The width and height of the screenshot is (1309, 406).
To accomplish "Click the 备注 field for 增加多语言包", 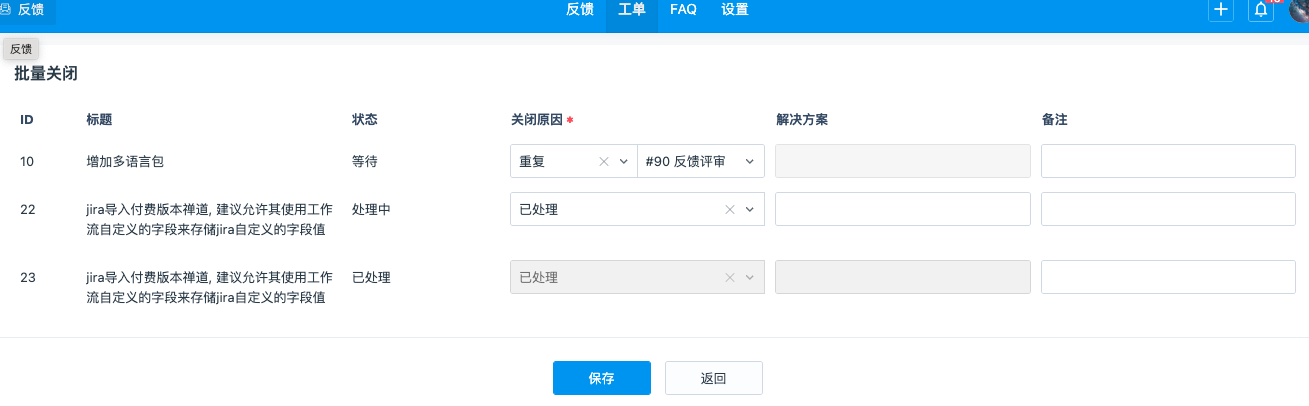I will 1168,161.
